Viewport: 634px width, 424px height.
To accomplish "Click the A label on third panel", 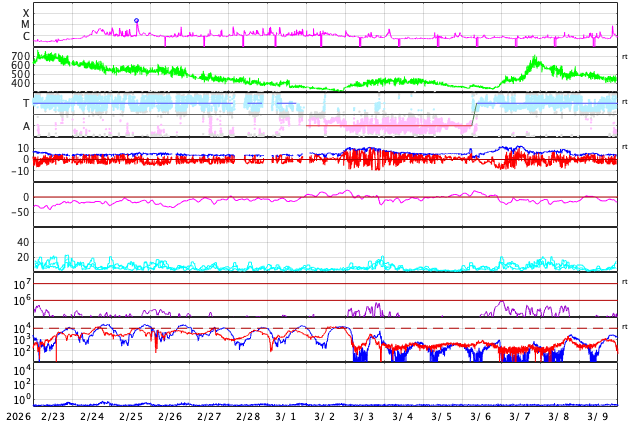I will pos(26,126).
